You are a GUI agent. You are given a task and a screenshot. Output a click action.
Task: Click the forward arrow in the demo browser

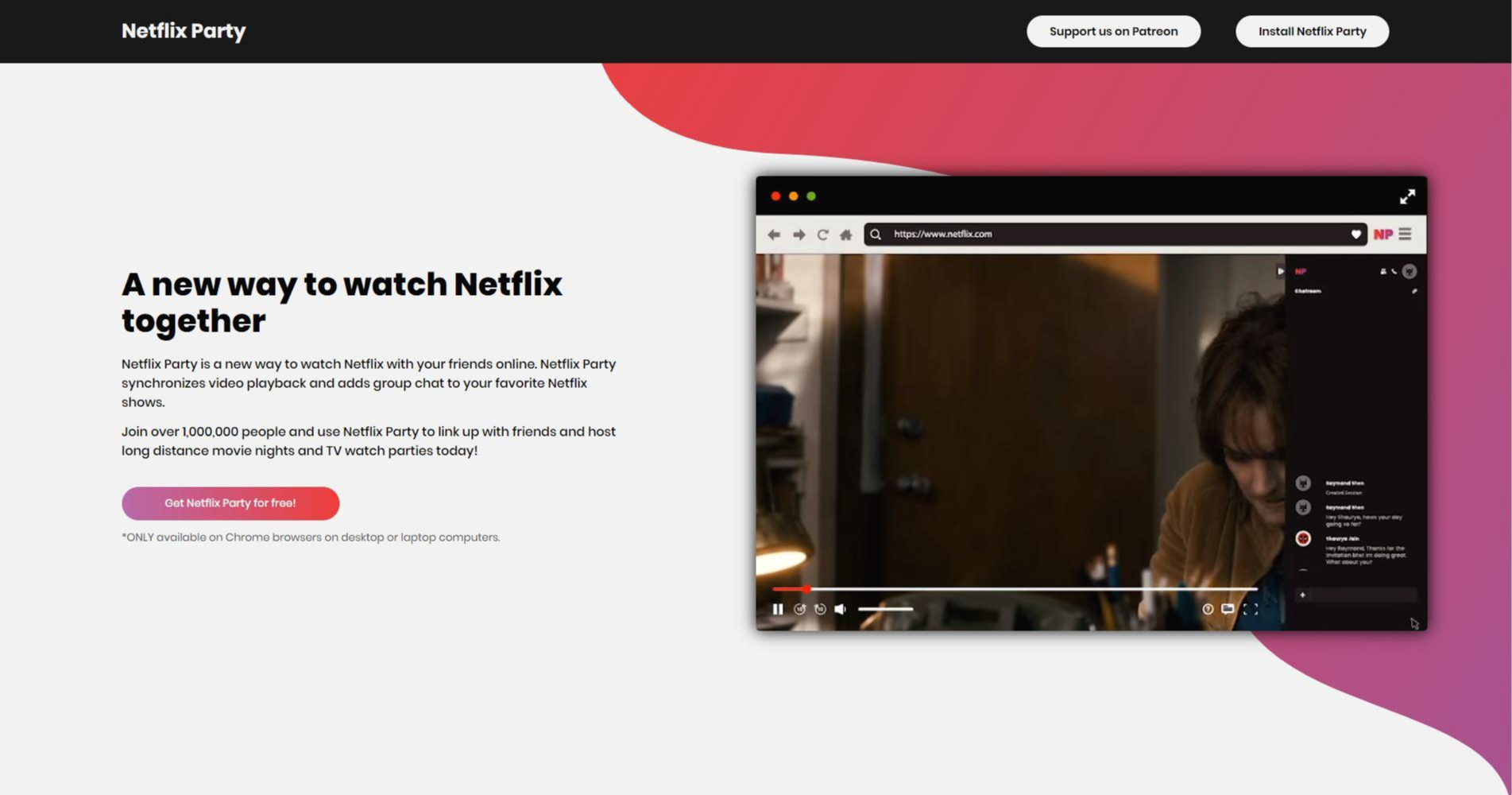point(799,235)
